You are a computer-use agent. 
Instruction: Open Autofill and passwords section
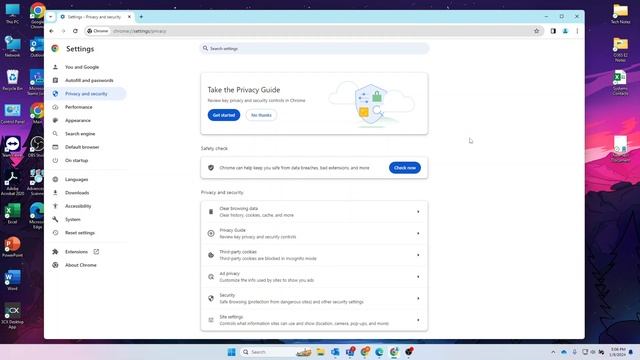tap(88, 80)
